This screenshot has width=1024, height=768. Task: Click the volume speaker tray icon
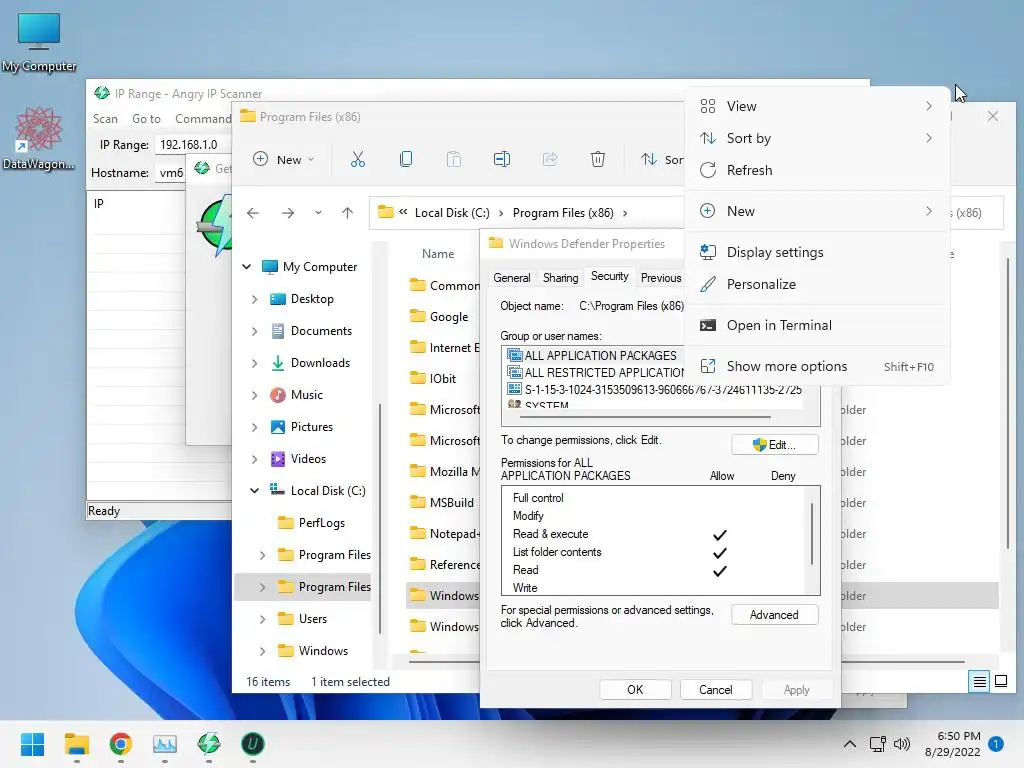[902, 744]
